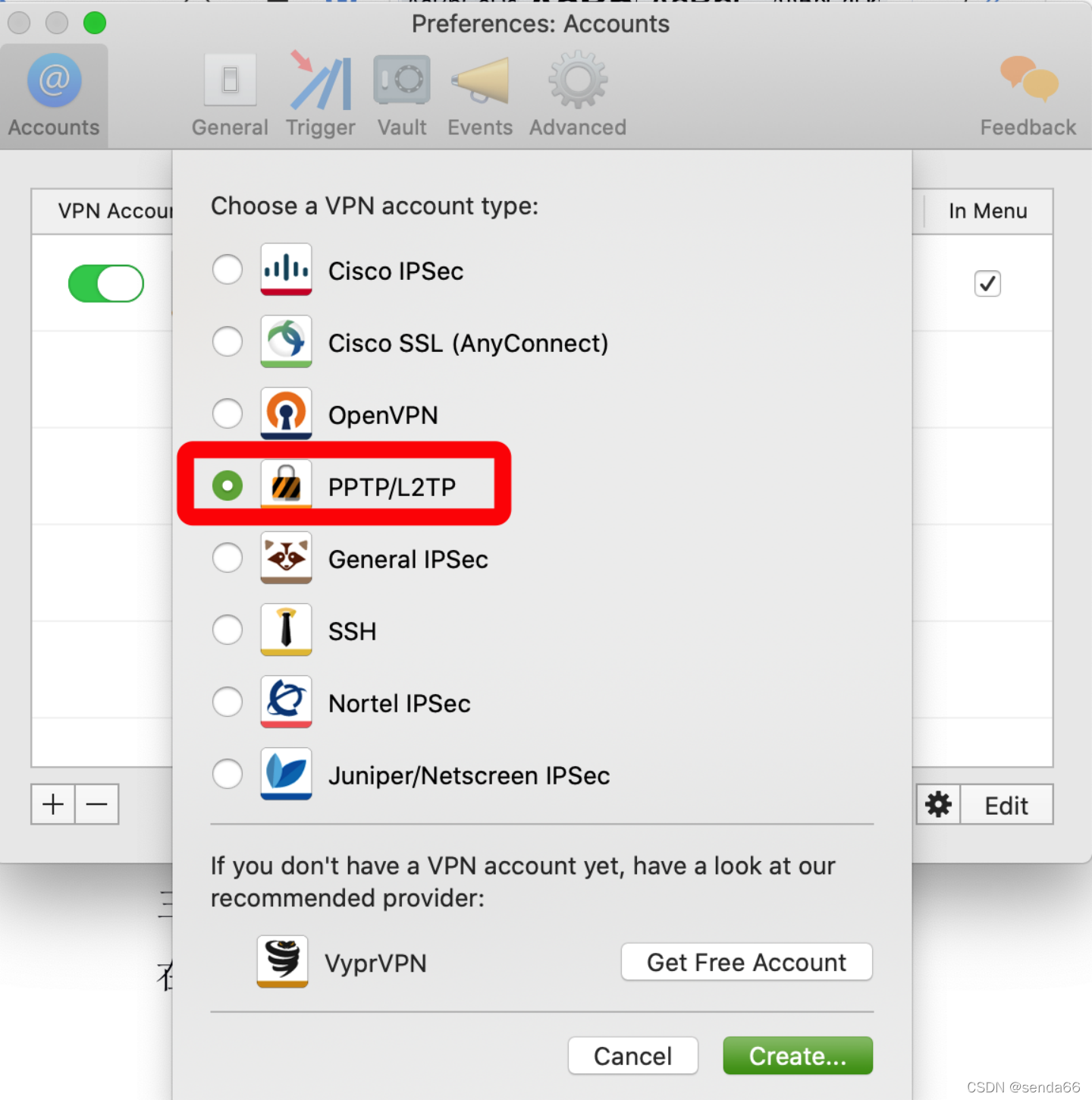Click the VyprVPN provider icon
Viewport: 1092px width, 1100px height.
point(282,961)
